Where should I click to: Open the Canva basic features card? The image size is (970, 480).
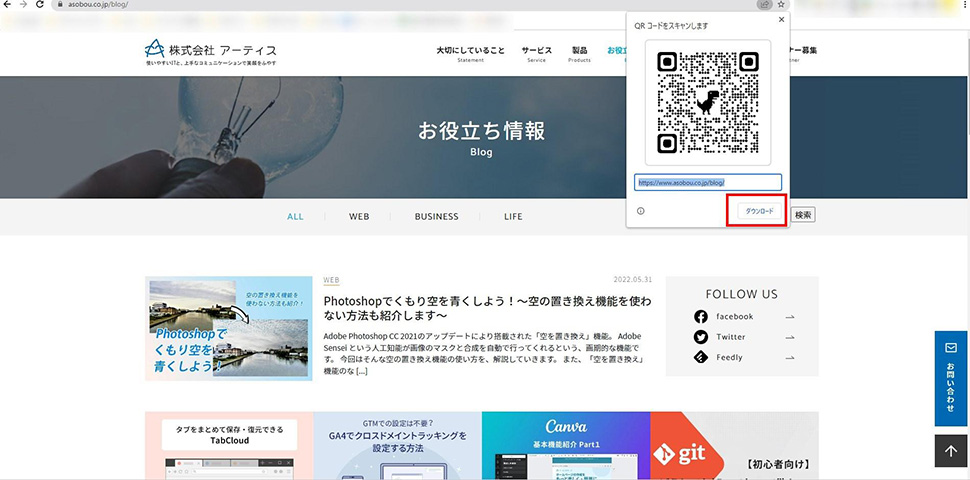pyautogui.click(x=566, y=446)
